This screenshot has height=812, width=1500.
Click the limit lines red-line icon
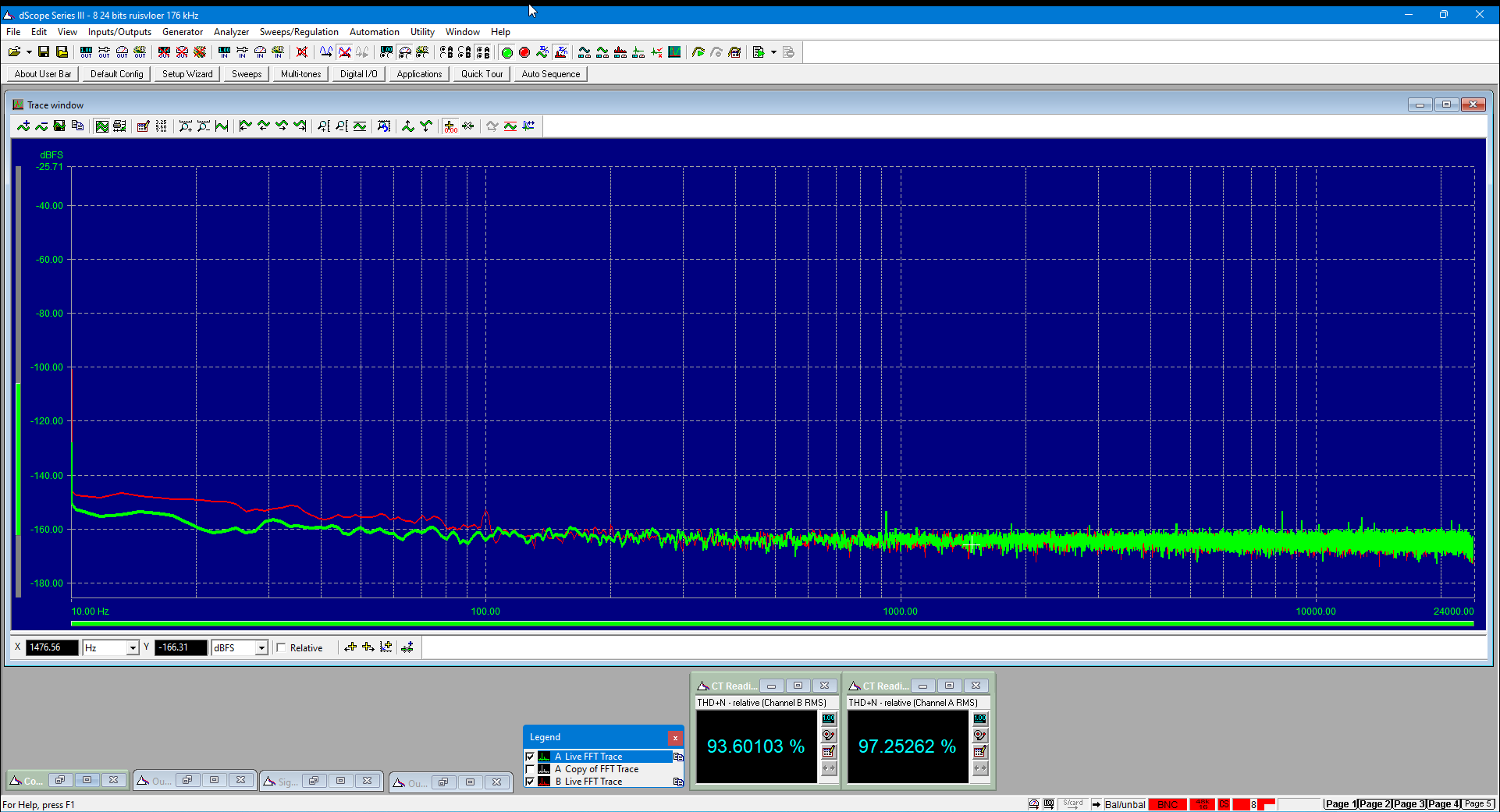pos(510,126)
